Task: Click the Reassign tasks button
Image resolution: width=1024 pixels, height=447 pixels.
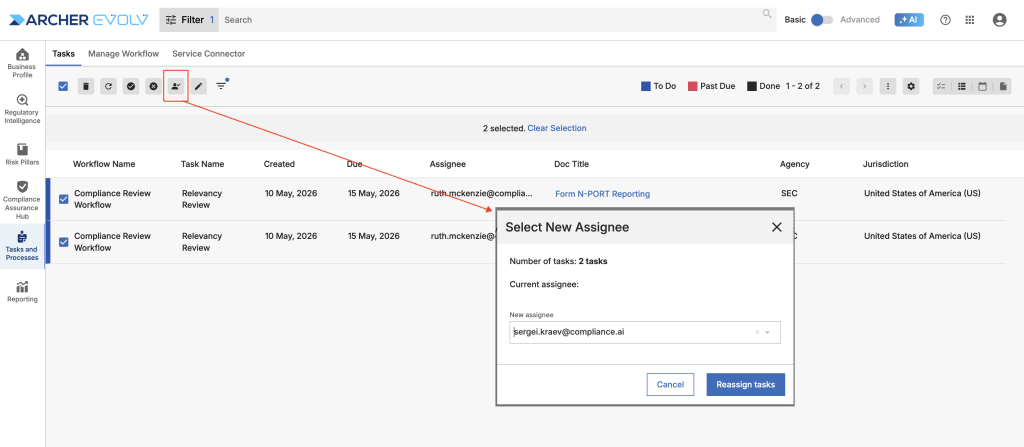Action: tap(745, 384)
